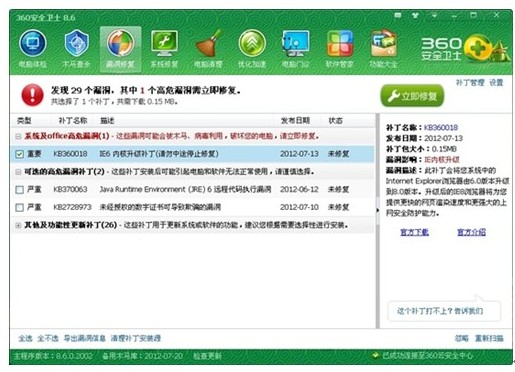Click 忽略 ignore link
Screen dimensions: 515x372
tap(462, 338)
